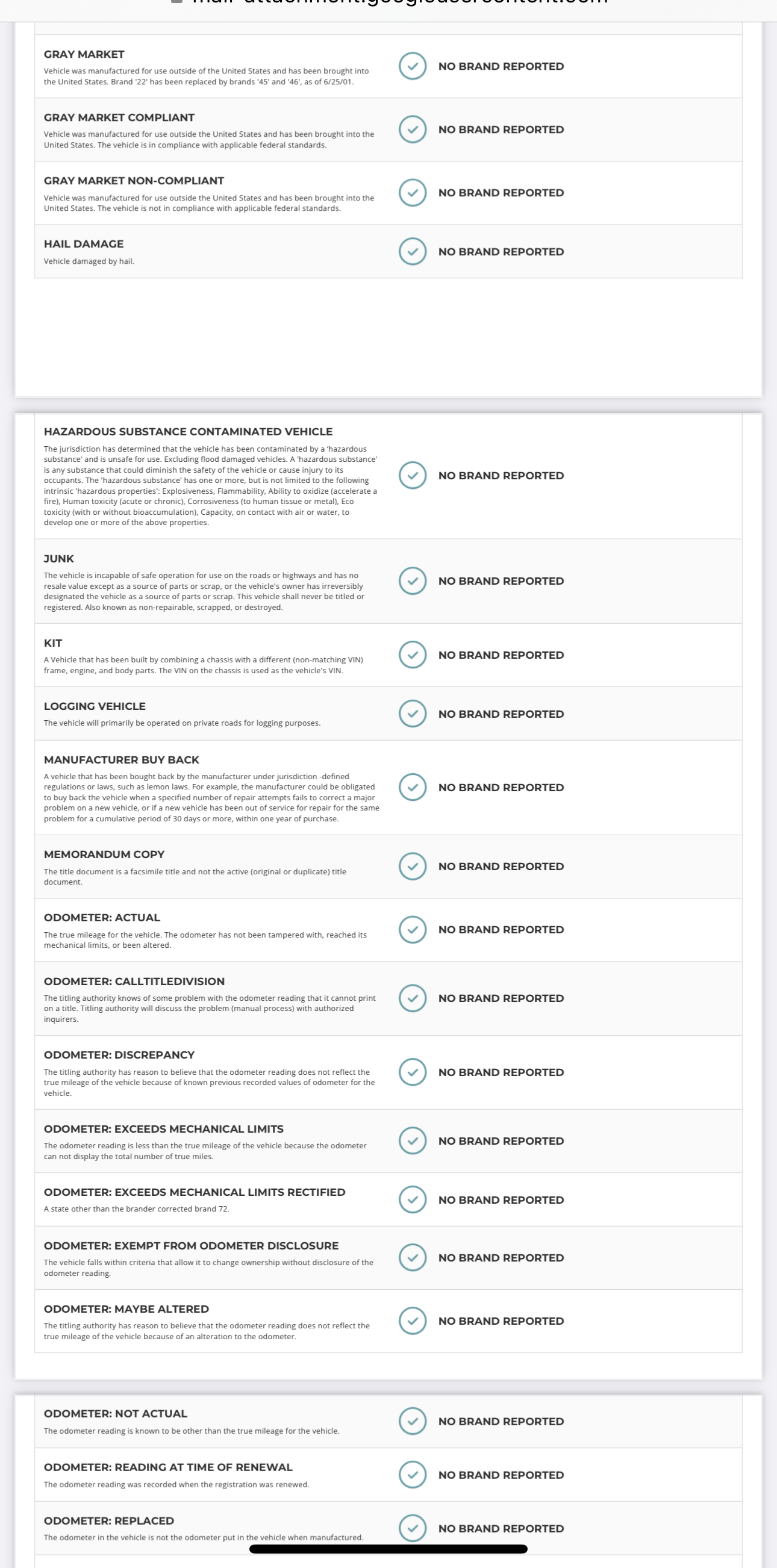Click No Brand Reported for Exempt From Odometer Disclosure
This screenshot has width=777, height=1568.
(501, 1257)
